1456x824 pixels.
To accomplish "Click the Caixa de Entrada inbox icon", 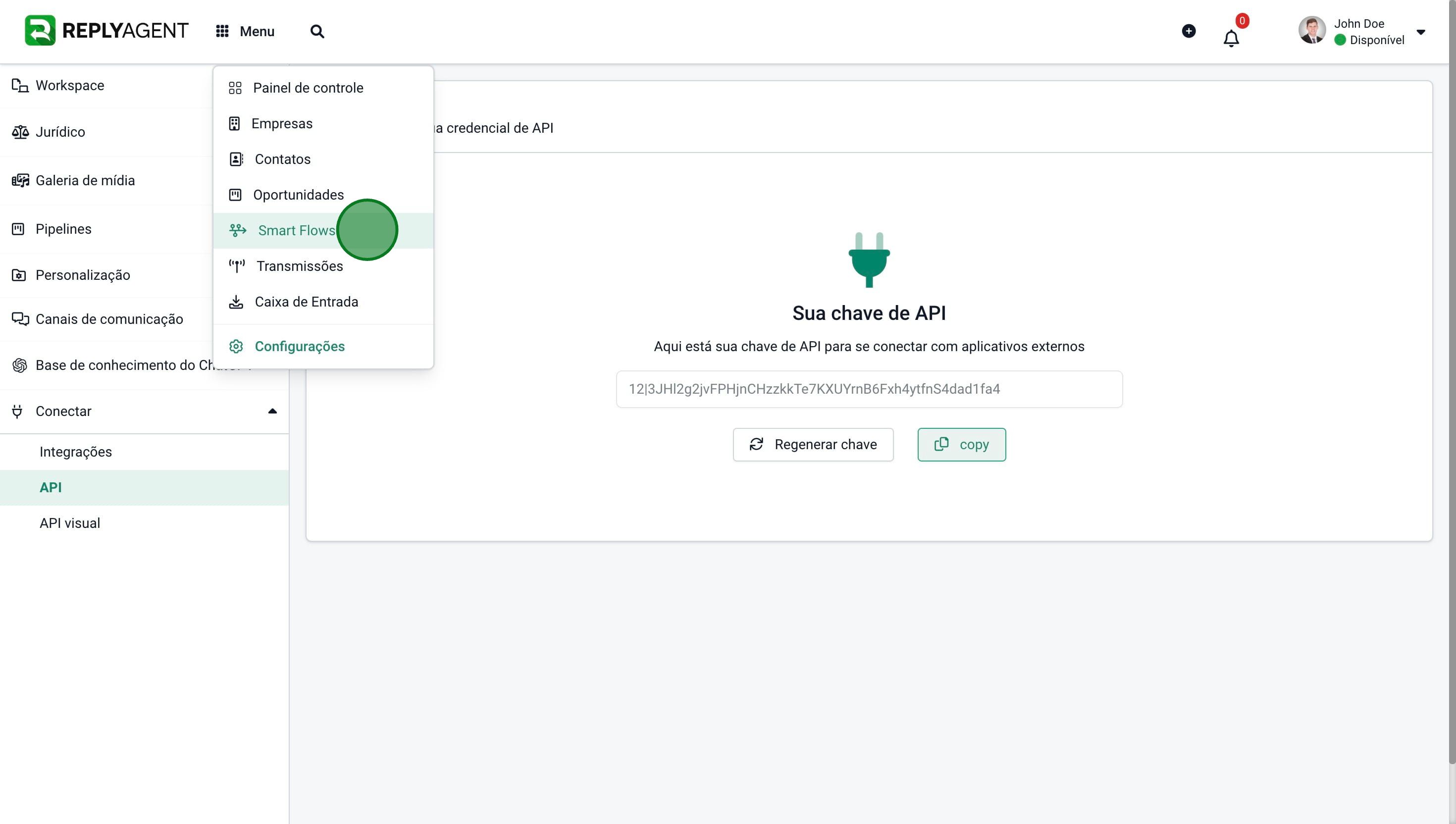I will coord(236,302).
